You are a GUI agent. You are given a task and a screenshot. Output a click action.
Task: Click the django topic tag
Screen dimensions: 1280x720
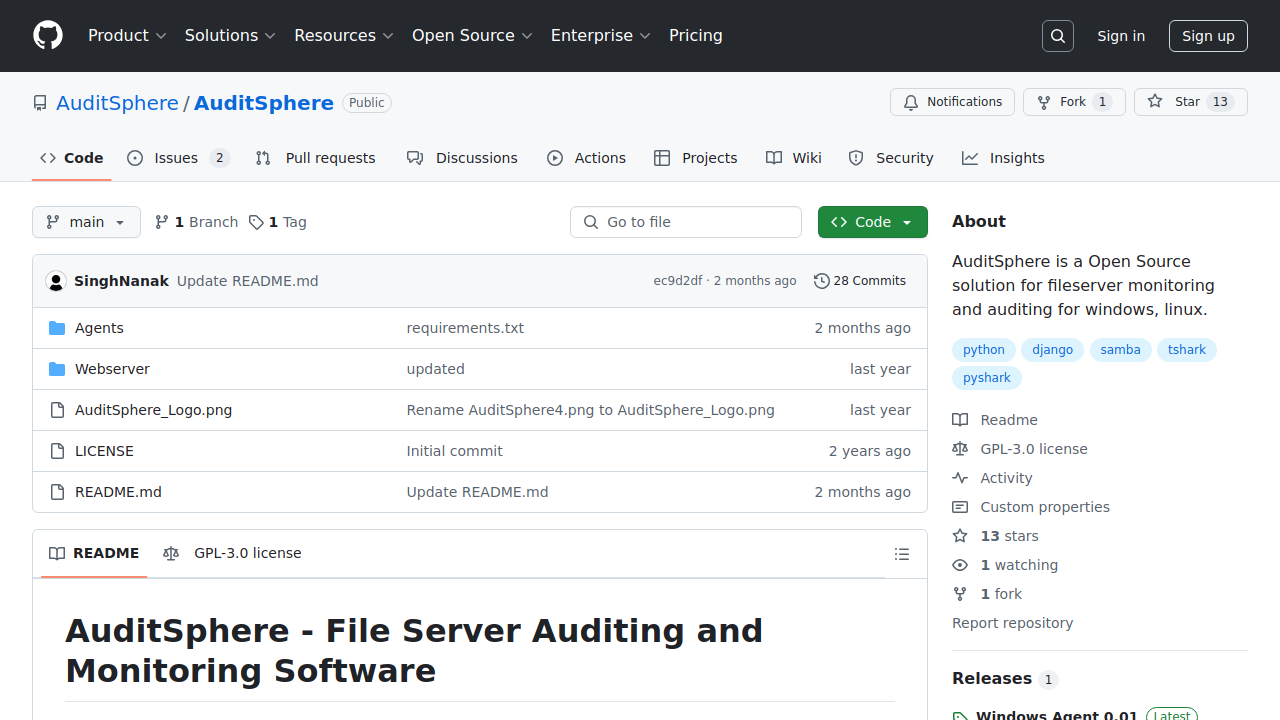pos(1053,350)
